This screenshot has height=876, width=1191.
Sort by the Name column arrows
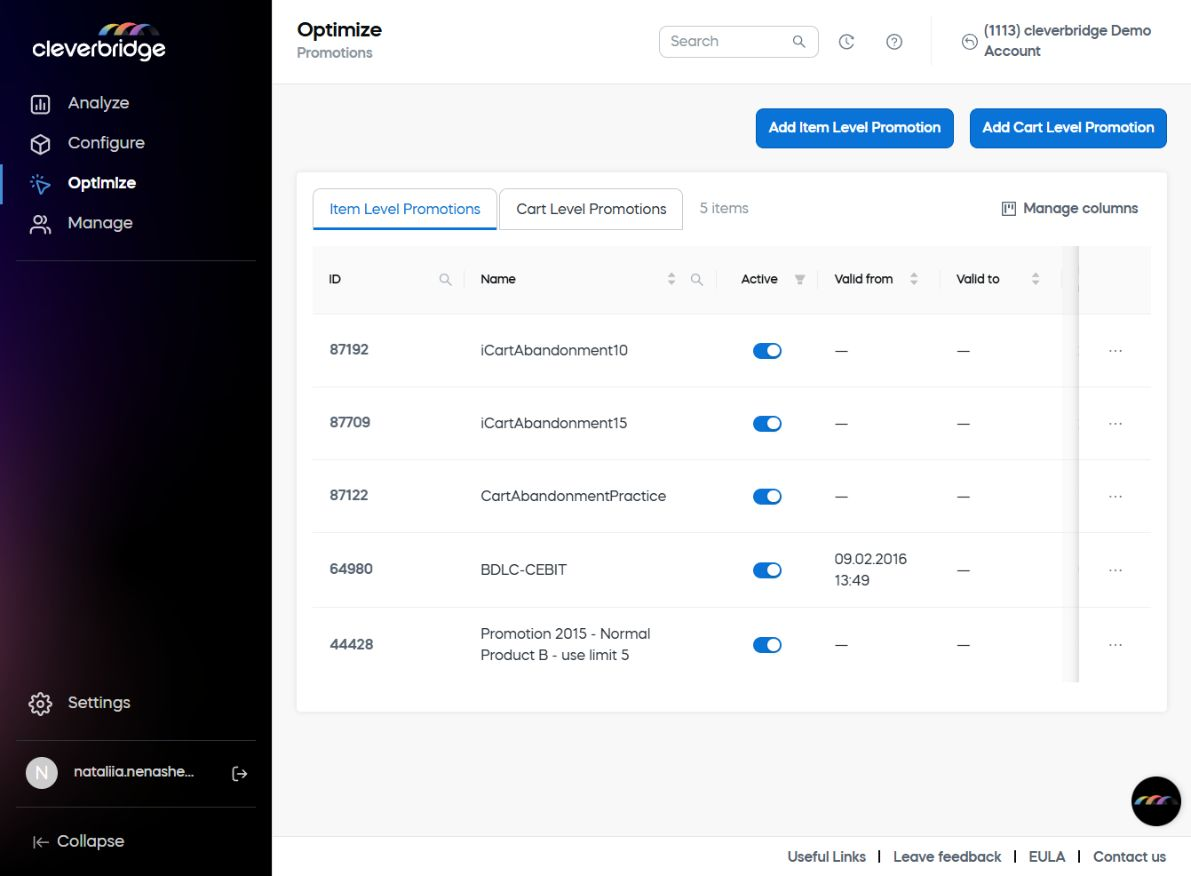[671, 279]
